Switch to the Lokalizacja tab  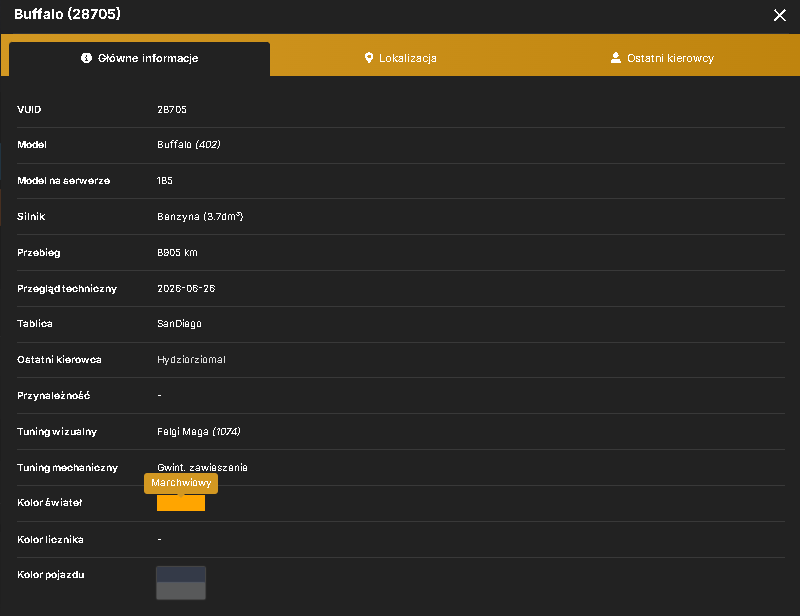[401, 58]
